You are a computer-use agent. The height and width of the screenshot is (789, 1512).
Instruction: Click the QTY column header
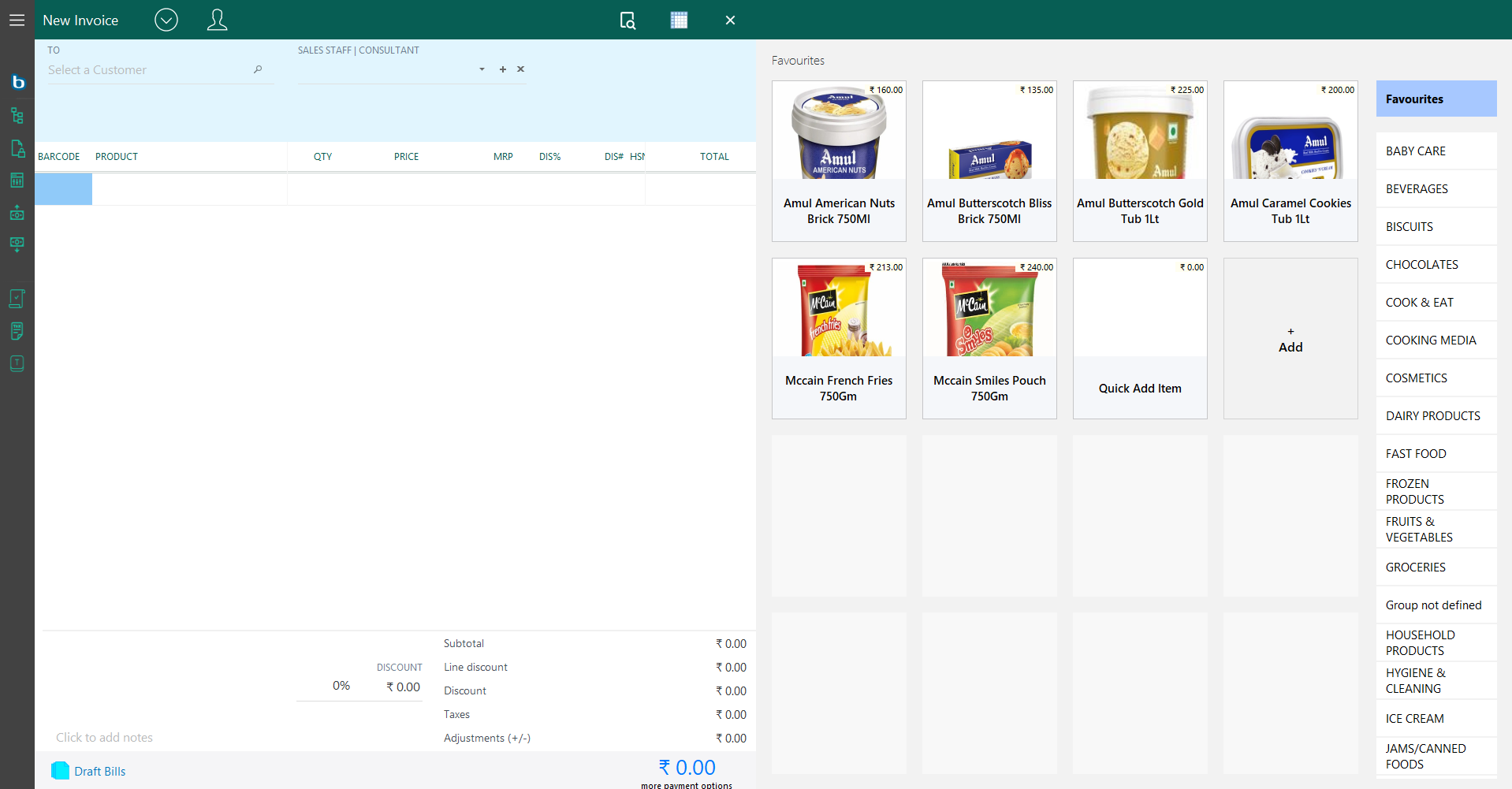point(322,157)
